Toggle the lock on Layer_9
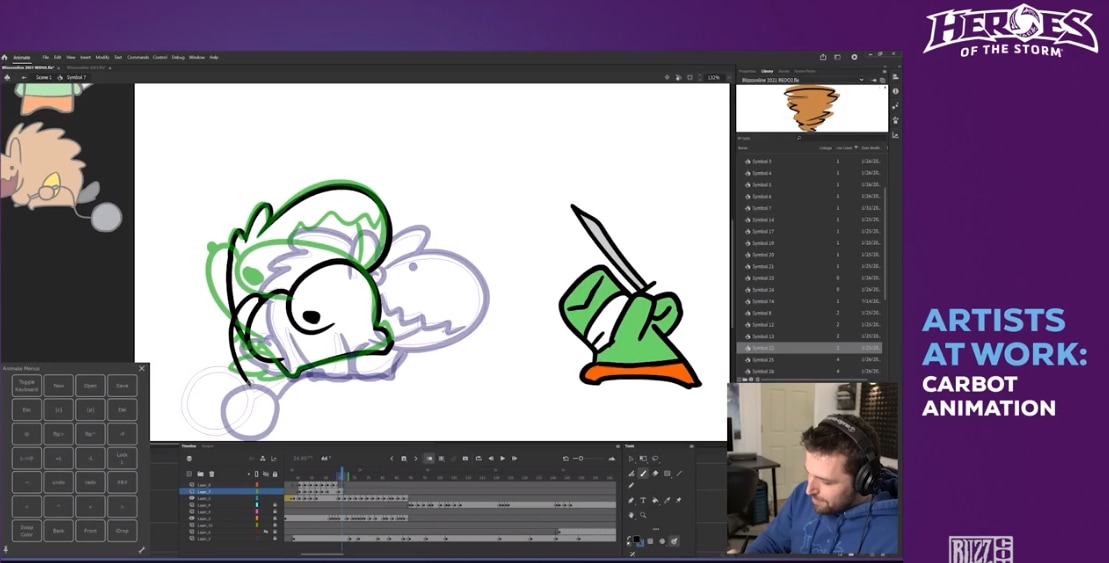1109x563 pixels. coord(275,505)
